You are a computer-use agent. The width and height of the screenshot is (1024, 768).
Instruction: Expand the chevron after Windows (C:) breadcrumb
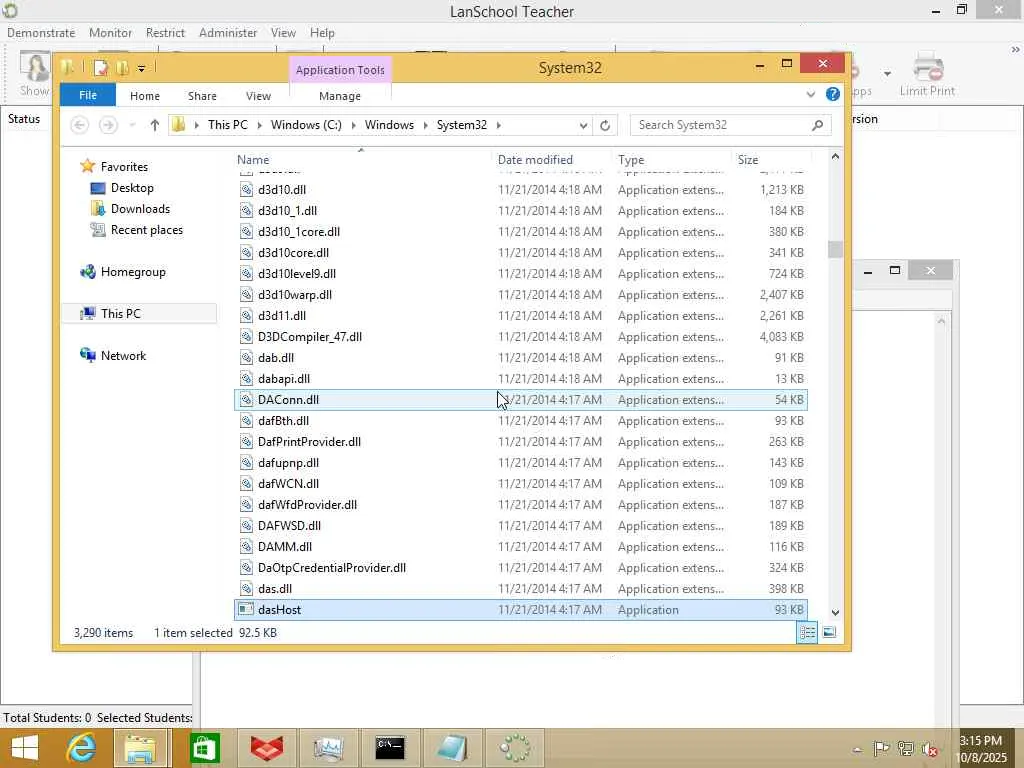pos(353,125)
